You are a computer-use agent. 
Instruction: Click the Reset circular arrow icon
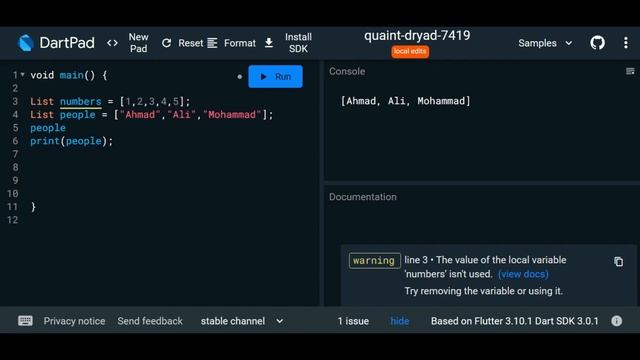tap(166, 43)
